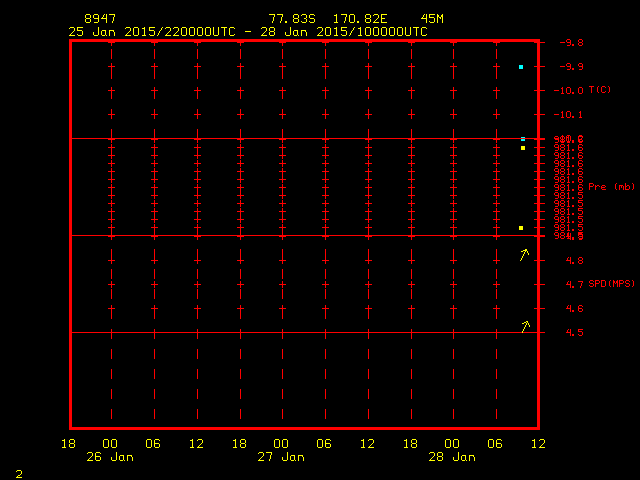Image resolution: width=640 pixels, height=480 pixels.
Task: Click the 00 hour label above 27 Jan
Action: point(281,444)
